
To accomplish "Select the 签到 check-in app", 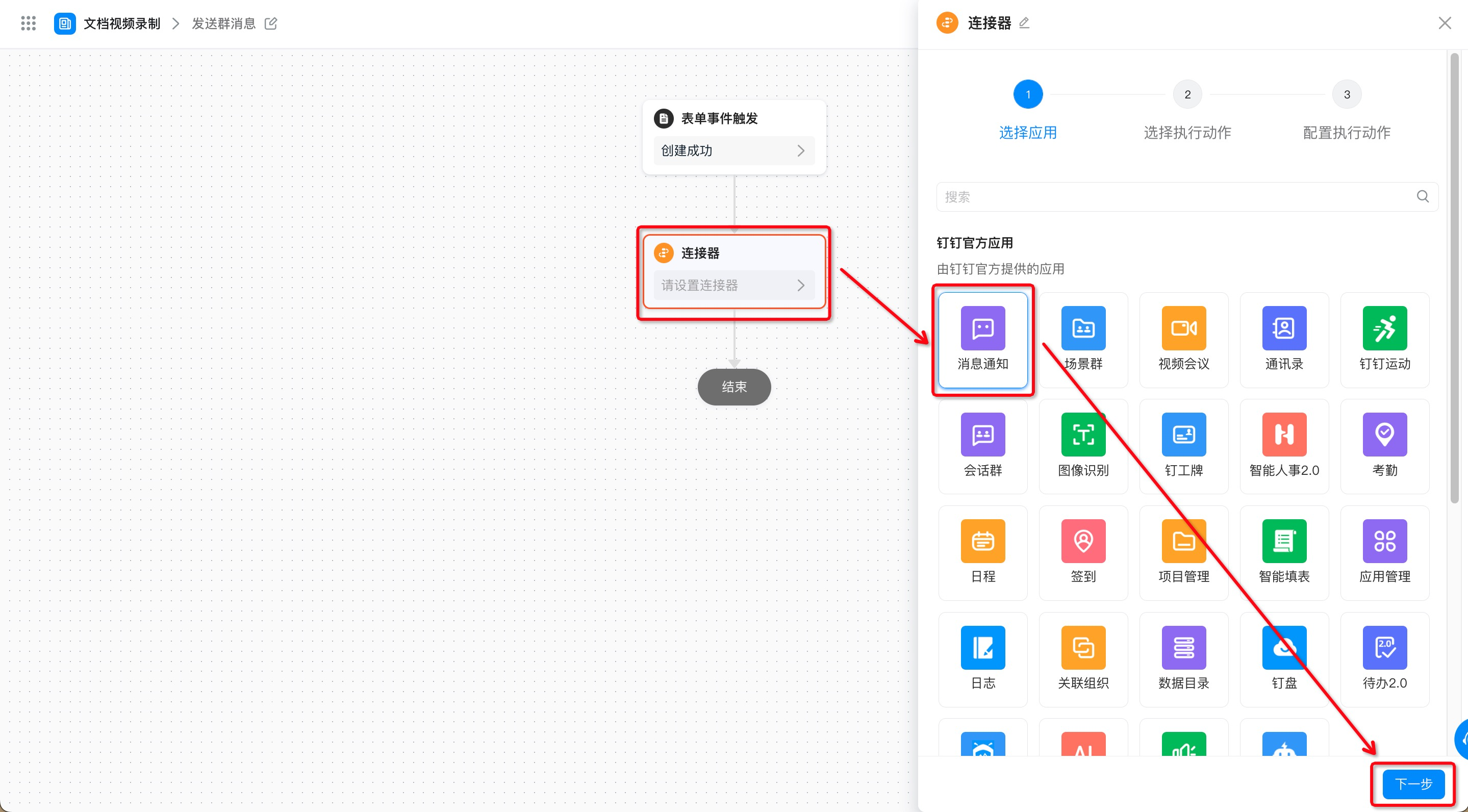I will [1083, 553].
